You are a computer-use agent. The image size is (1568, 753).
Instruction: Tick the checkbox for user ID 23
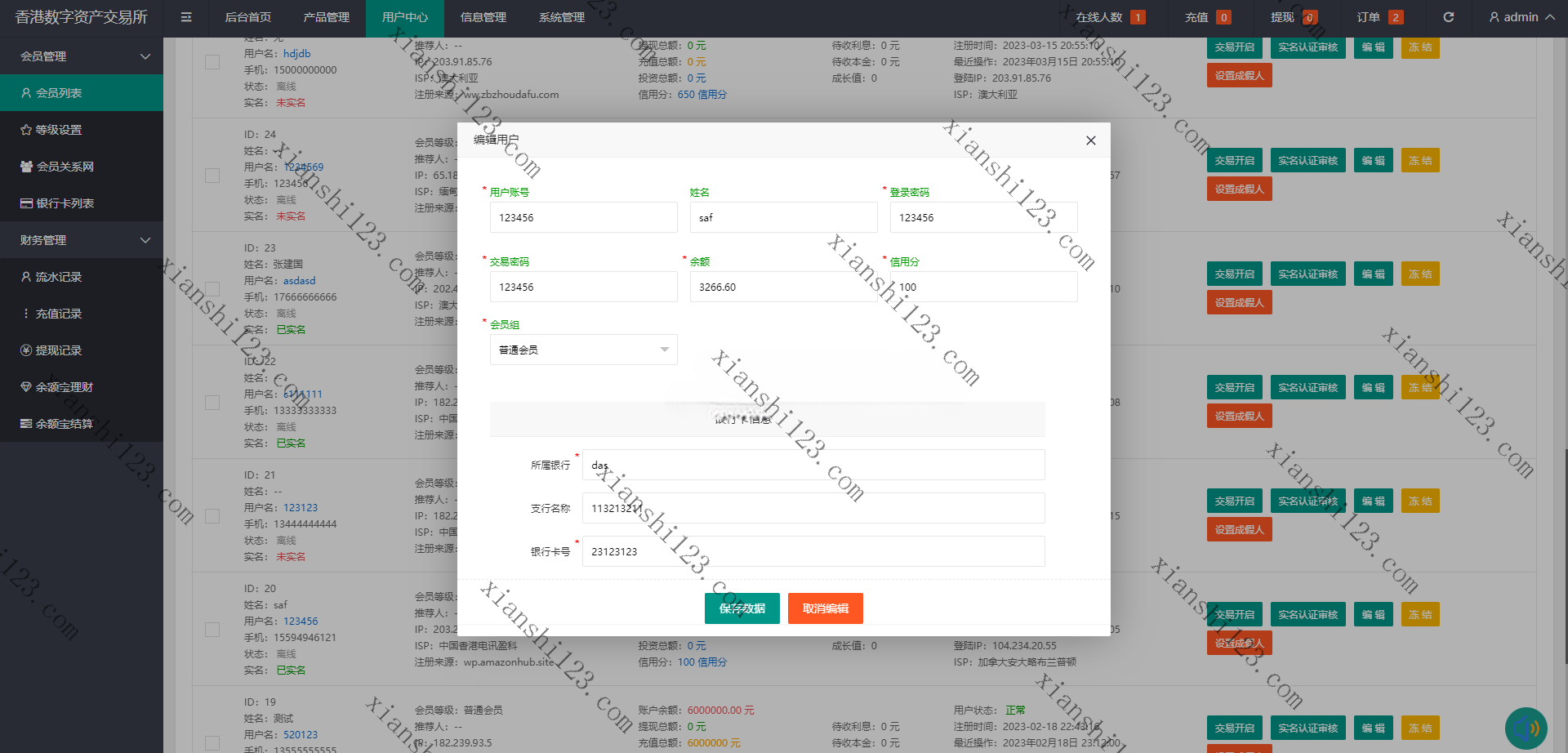point(212,289)
